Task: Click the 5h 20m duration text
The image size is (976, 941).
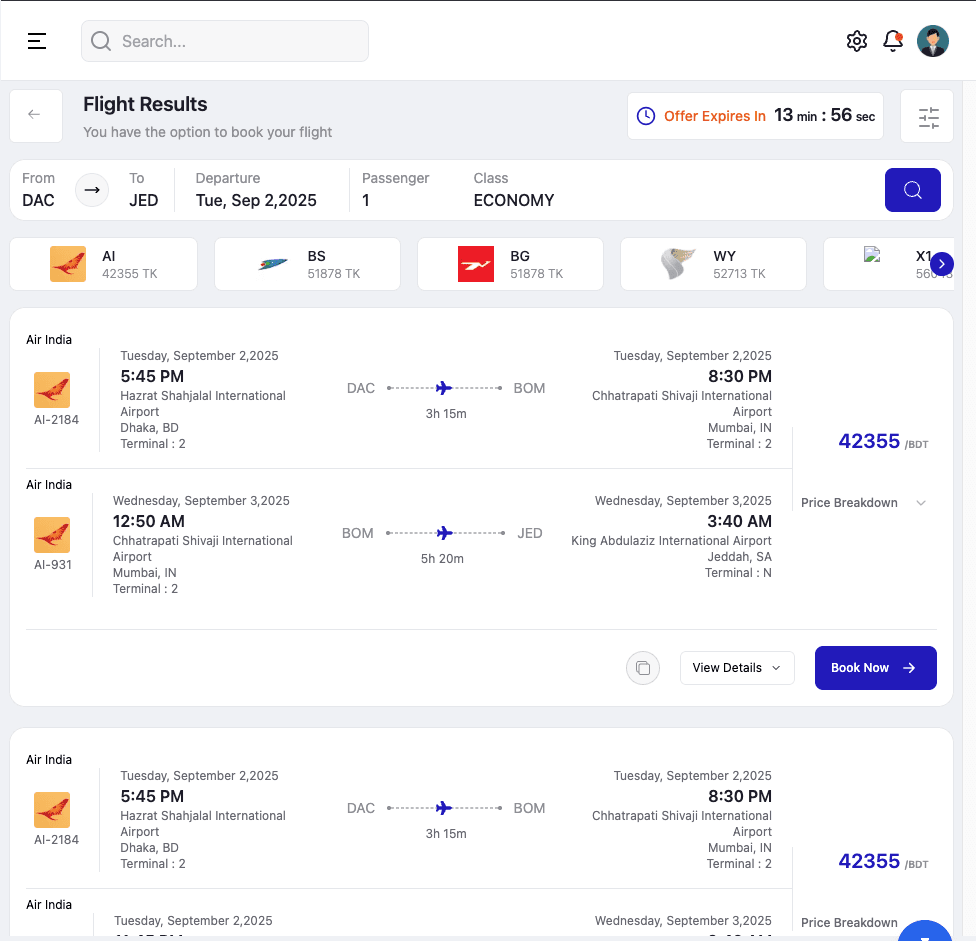Action: click(x=442, y=559)
